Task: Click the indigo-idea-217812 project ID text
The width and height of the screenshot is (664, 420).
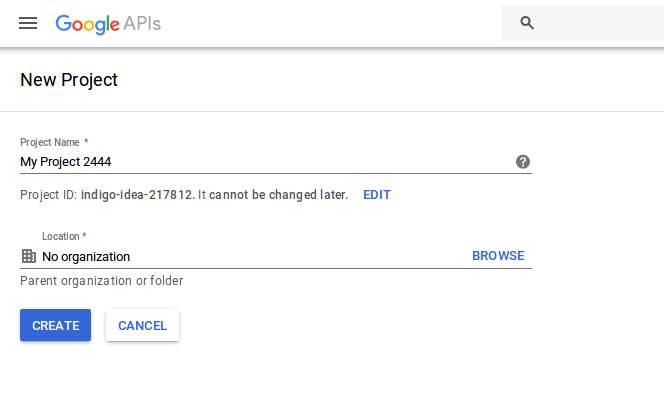Action: click(x=137, y=195)
